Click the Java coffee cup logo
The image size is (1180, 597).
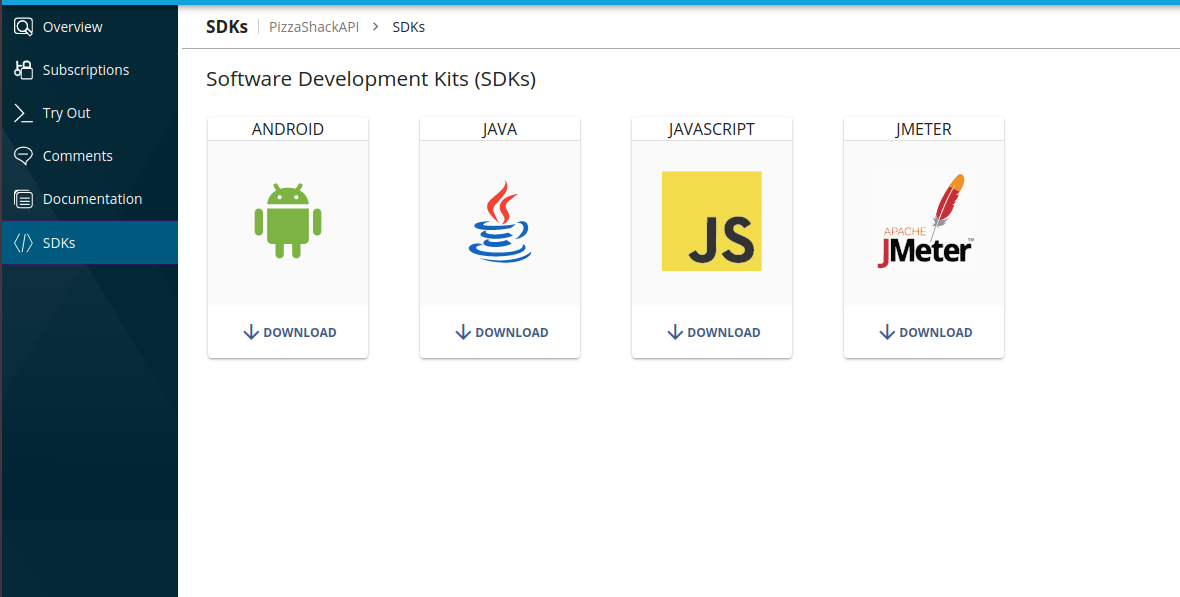(500, 221)
